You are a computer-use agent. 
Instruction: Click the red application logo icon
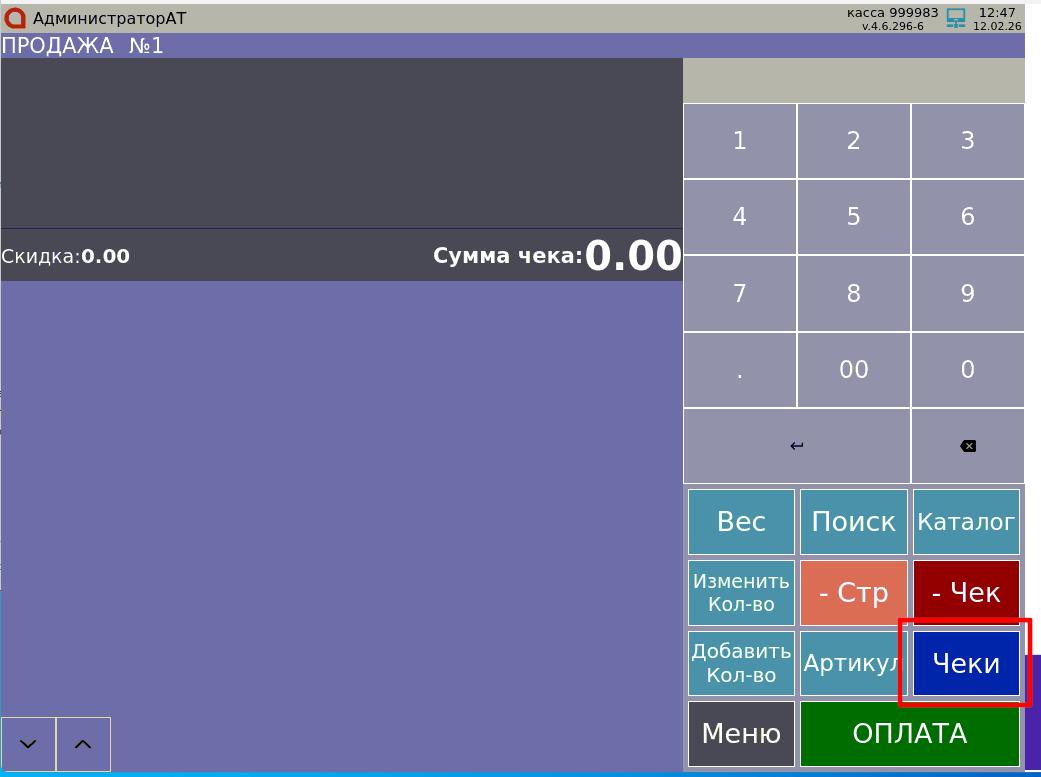pos(15,18)
